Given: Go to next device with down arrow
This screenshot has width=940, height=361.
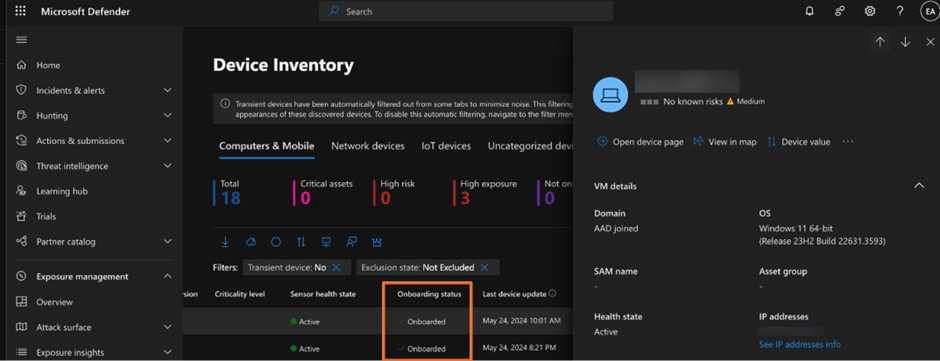Looking at the screenshot, I should [905, 42].
